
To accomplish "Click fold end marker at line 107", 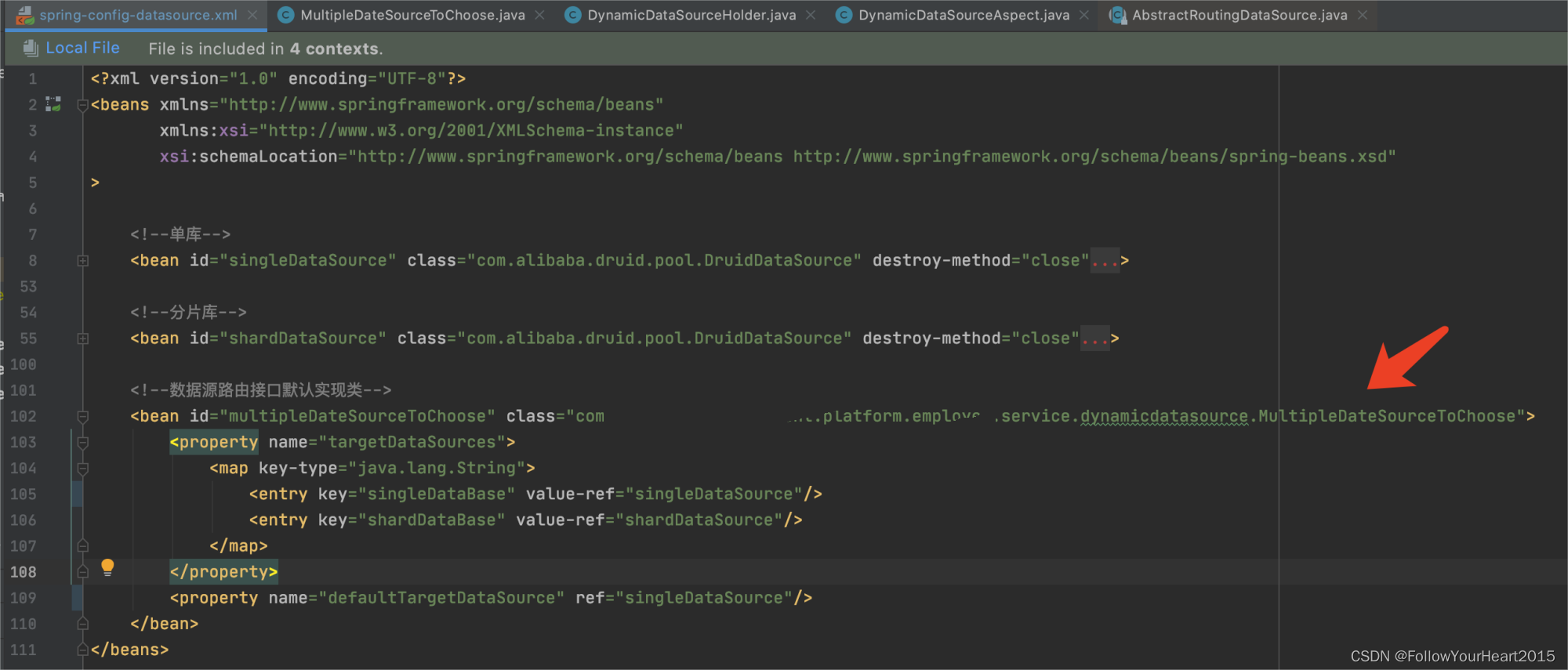I will pyautogui.click(x=83, y=545).
